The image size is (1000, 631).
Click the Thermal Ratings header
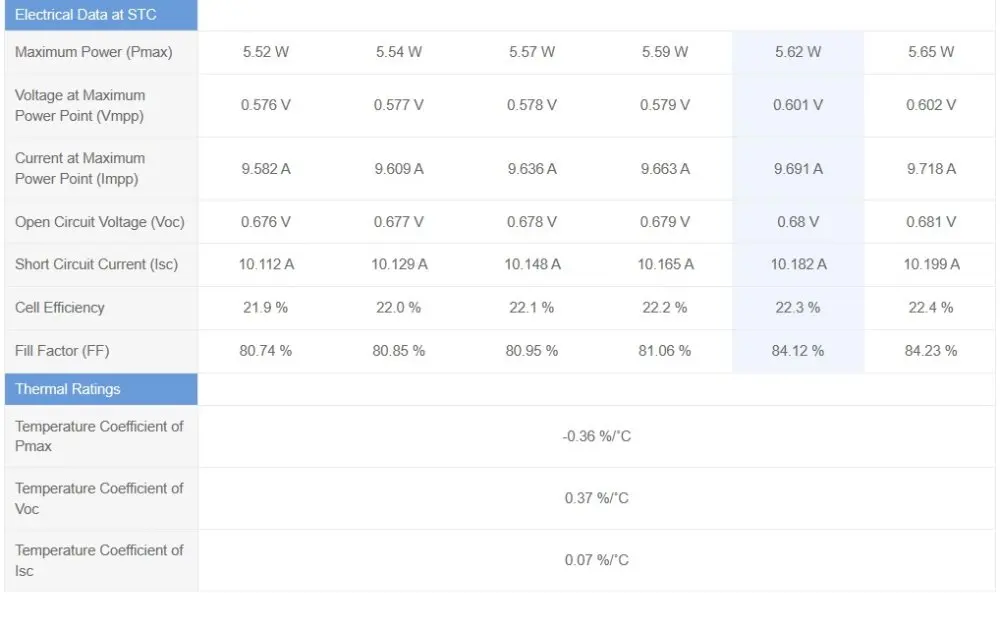[x=101, y=389]
